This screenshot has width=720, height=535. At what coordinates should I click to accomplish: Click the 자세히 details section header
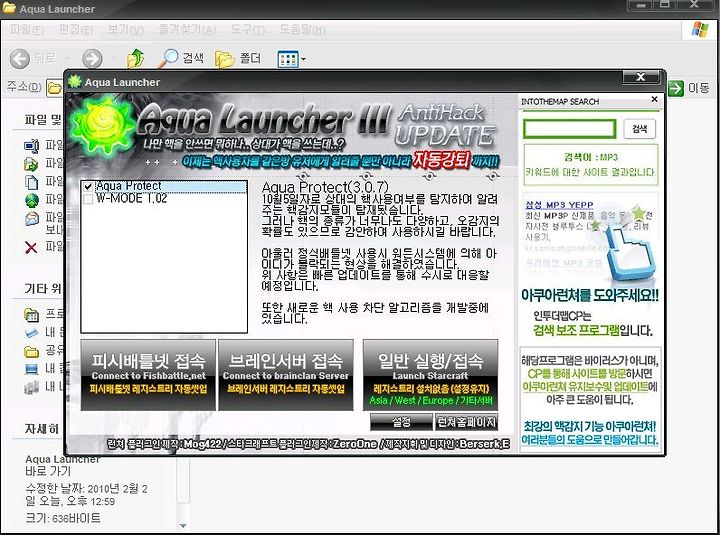[41, 429]
